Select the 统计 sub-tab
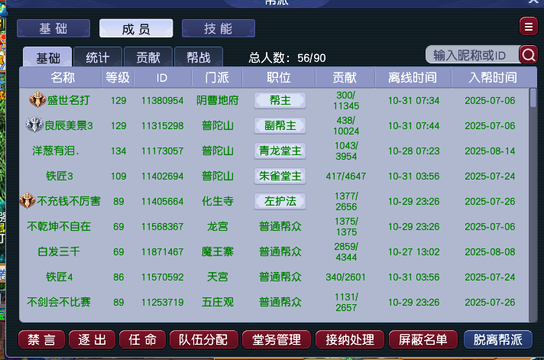The height and width of the screenshot is (360, 544). [x=97, y=57]
